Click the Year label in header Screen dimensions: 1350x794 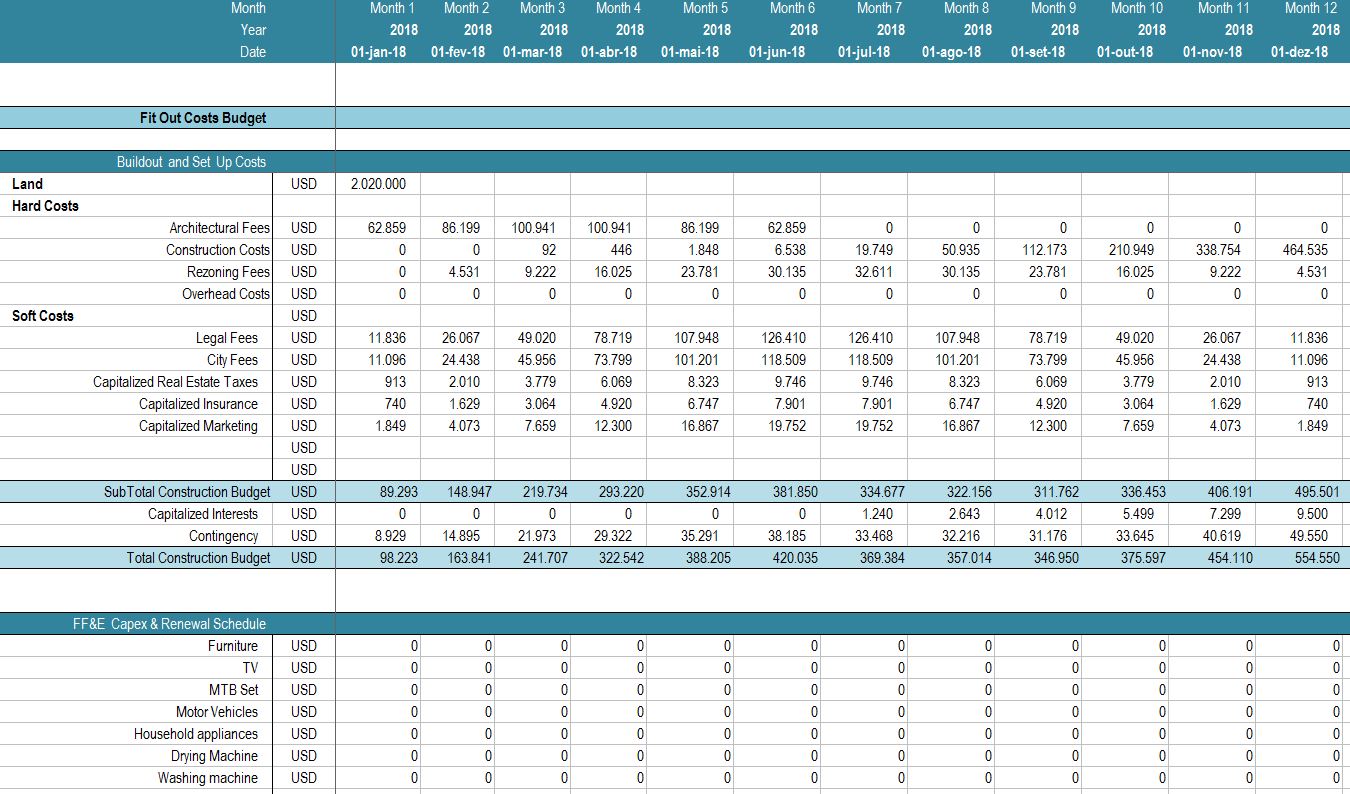pyautogui.click(x=253, y=30)
